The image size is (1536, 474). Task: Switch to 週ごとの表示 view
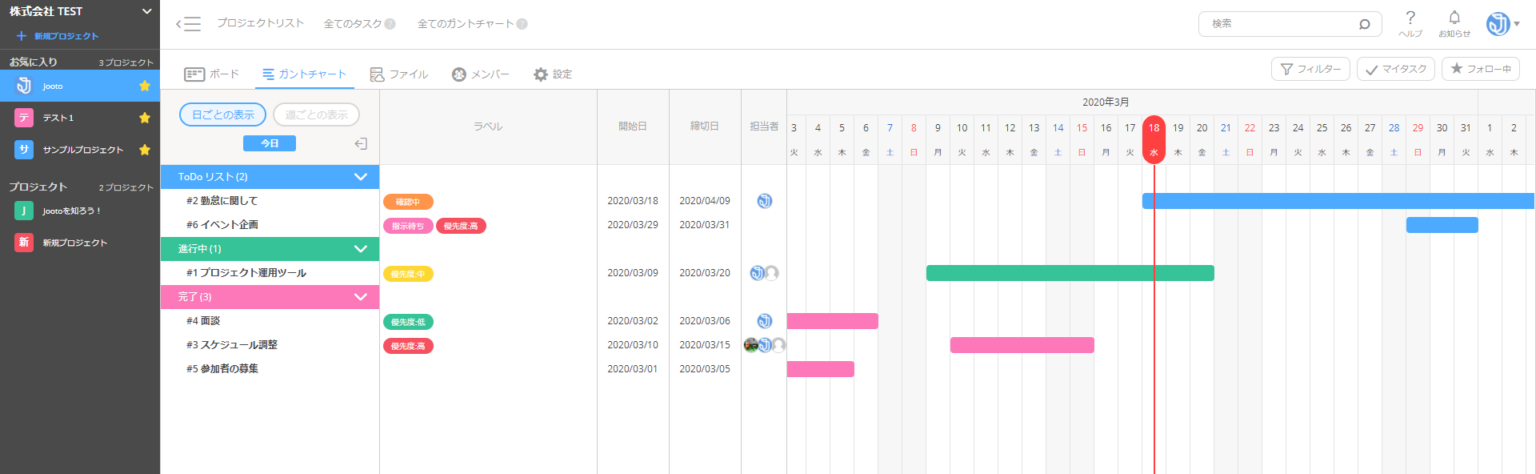[316, 114]
